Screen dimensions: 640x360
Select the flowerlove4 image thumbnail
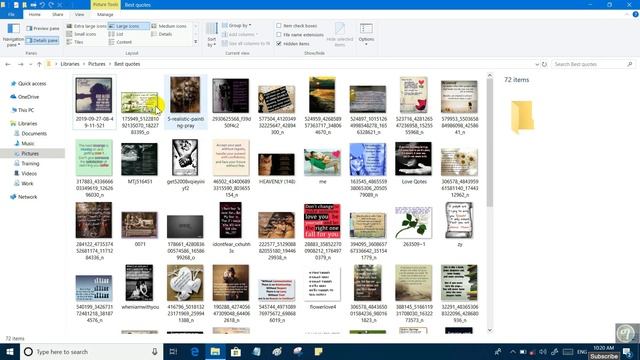pyautogui.click(x=322, y=288)
